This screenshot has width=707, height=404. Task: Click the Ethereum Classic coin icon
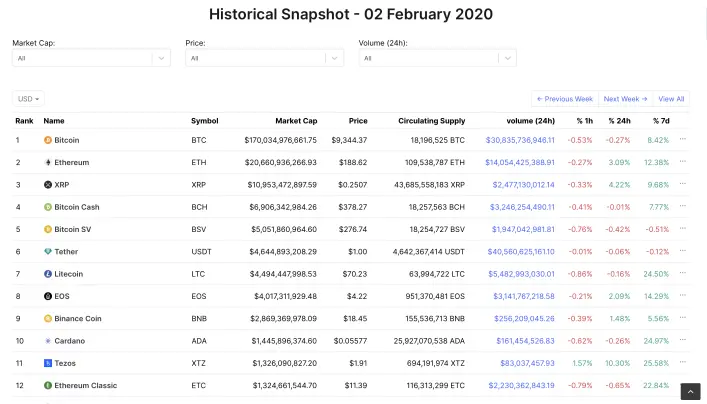click(48, 386)
